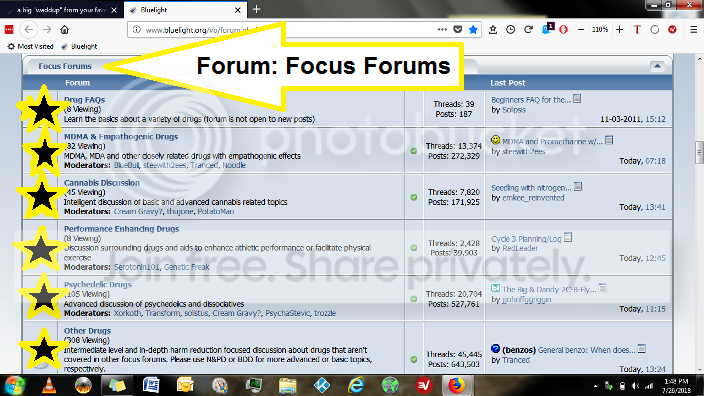Open the Most Visited bookmarks folder
This screenshot has height=396, width=704.
click(31, 46)
